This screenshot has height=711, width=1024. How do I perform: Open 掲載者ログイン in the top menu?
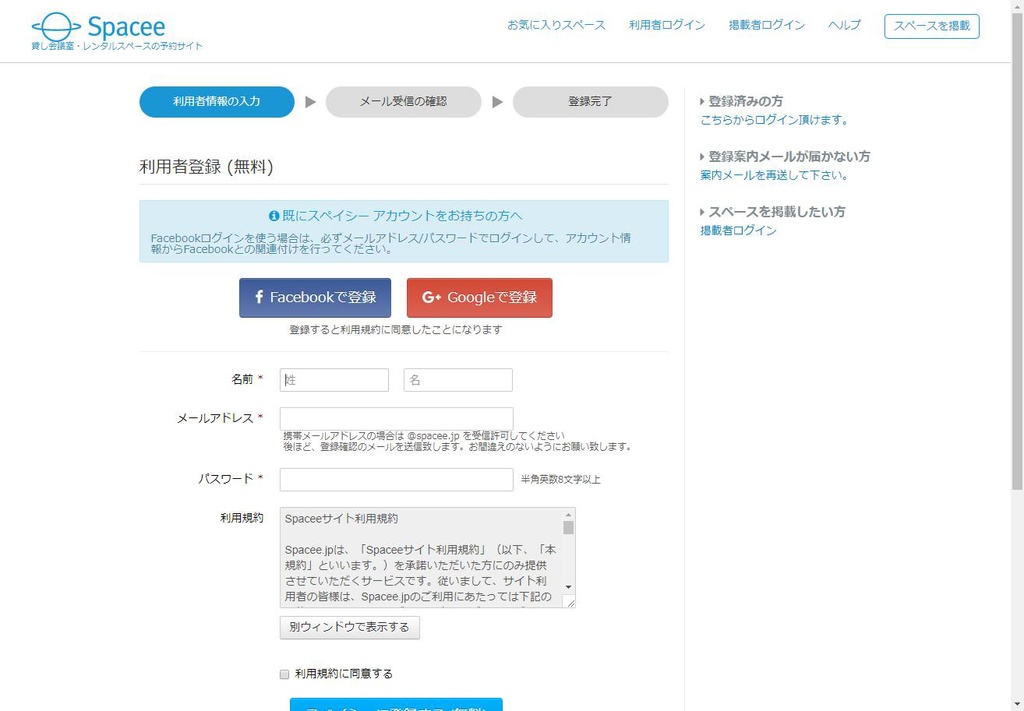(x=767, y=25)
